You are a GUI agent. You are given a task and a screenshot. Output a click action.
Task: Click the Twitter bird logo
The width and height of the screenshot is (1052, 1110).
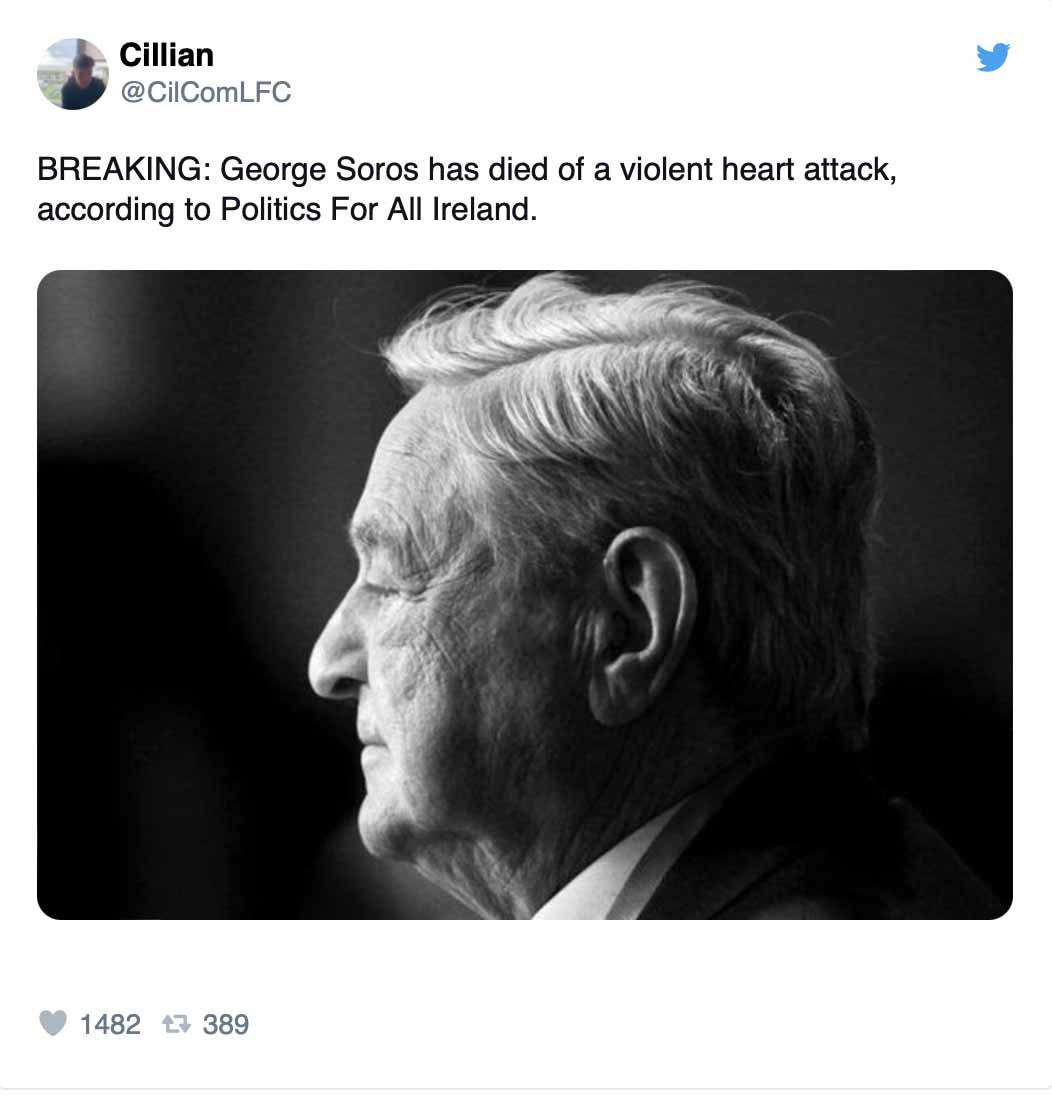[x=993, y=57]
